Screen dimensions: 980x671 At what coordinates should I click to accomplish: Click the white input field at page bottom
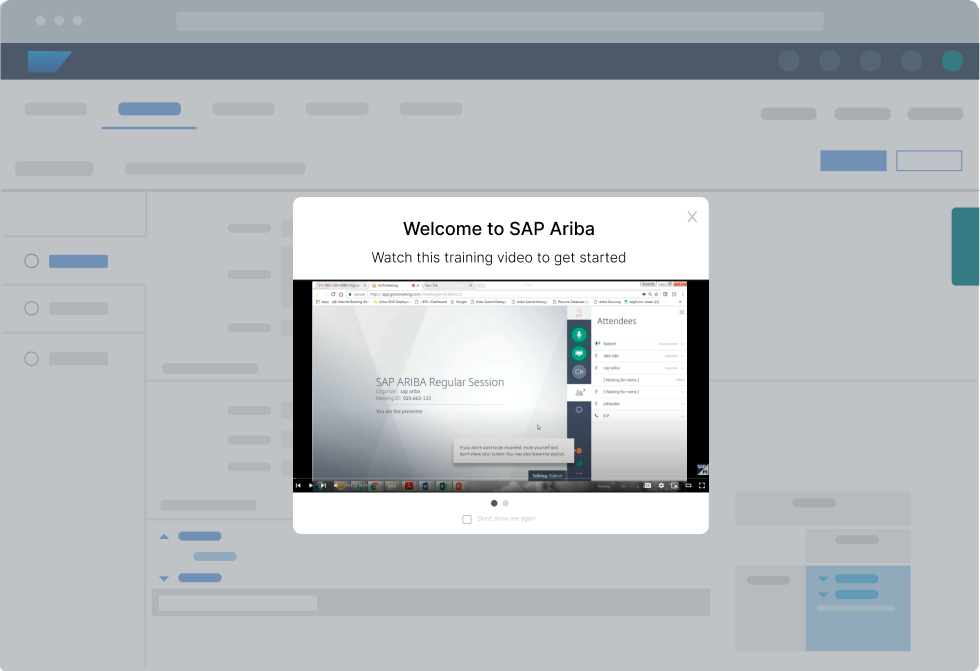coord(238,603)
